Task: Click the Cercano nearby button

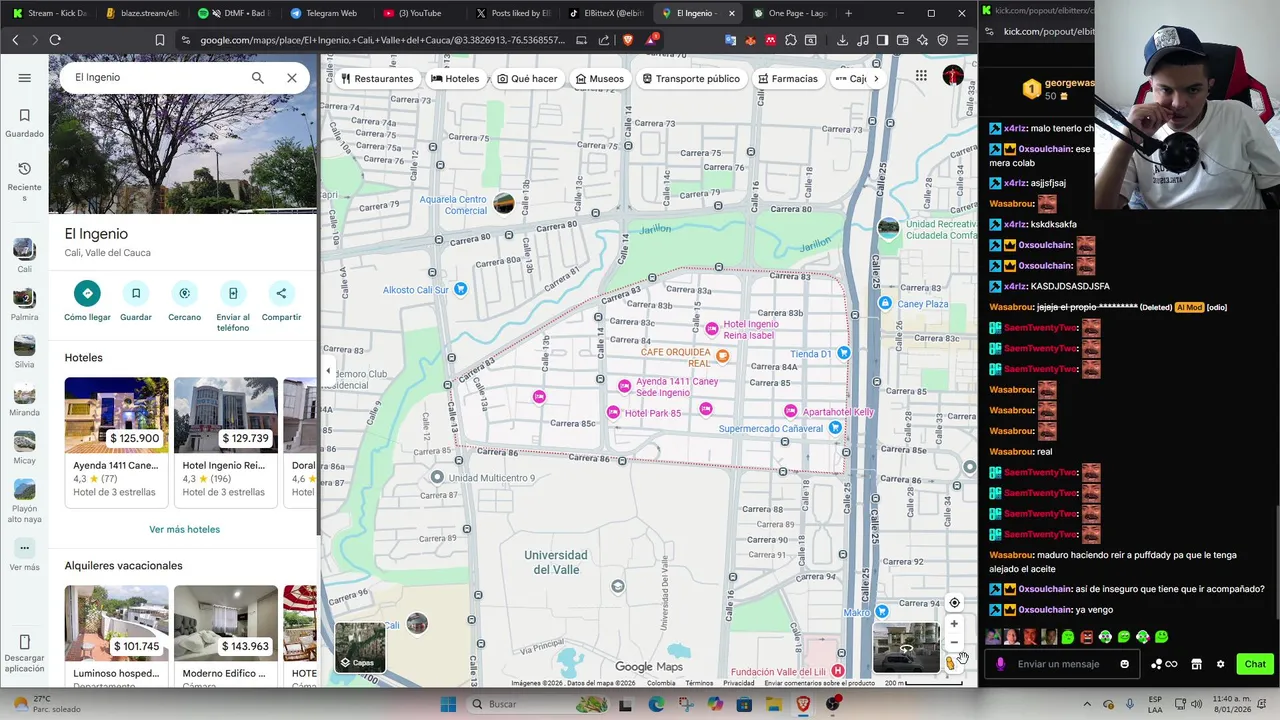Action: pos(184,301)
